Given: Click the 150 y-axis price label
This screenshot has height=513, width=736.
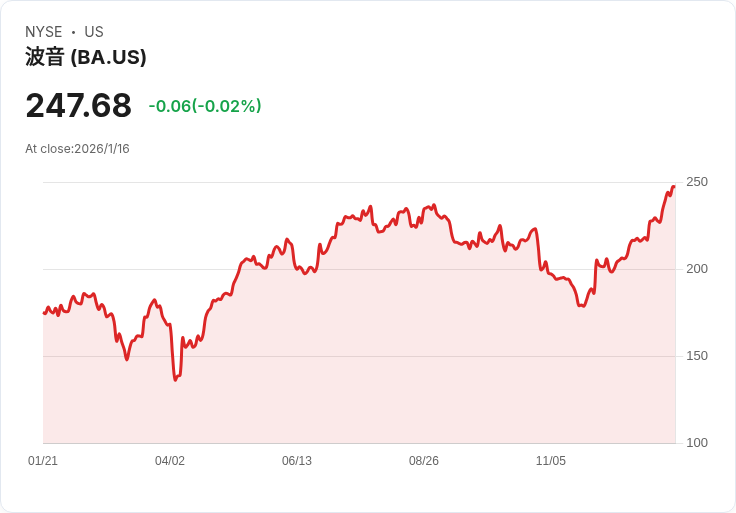Looking at the screenshot, I should pos(697,356).
